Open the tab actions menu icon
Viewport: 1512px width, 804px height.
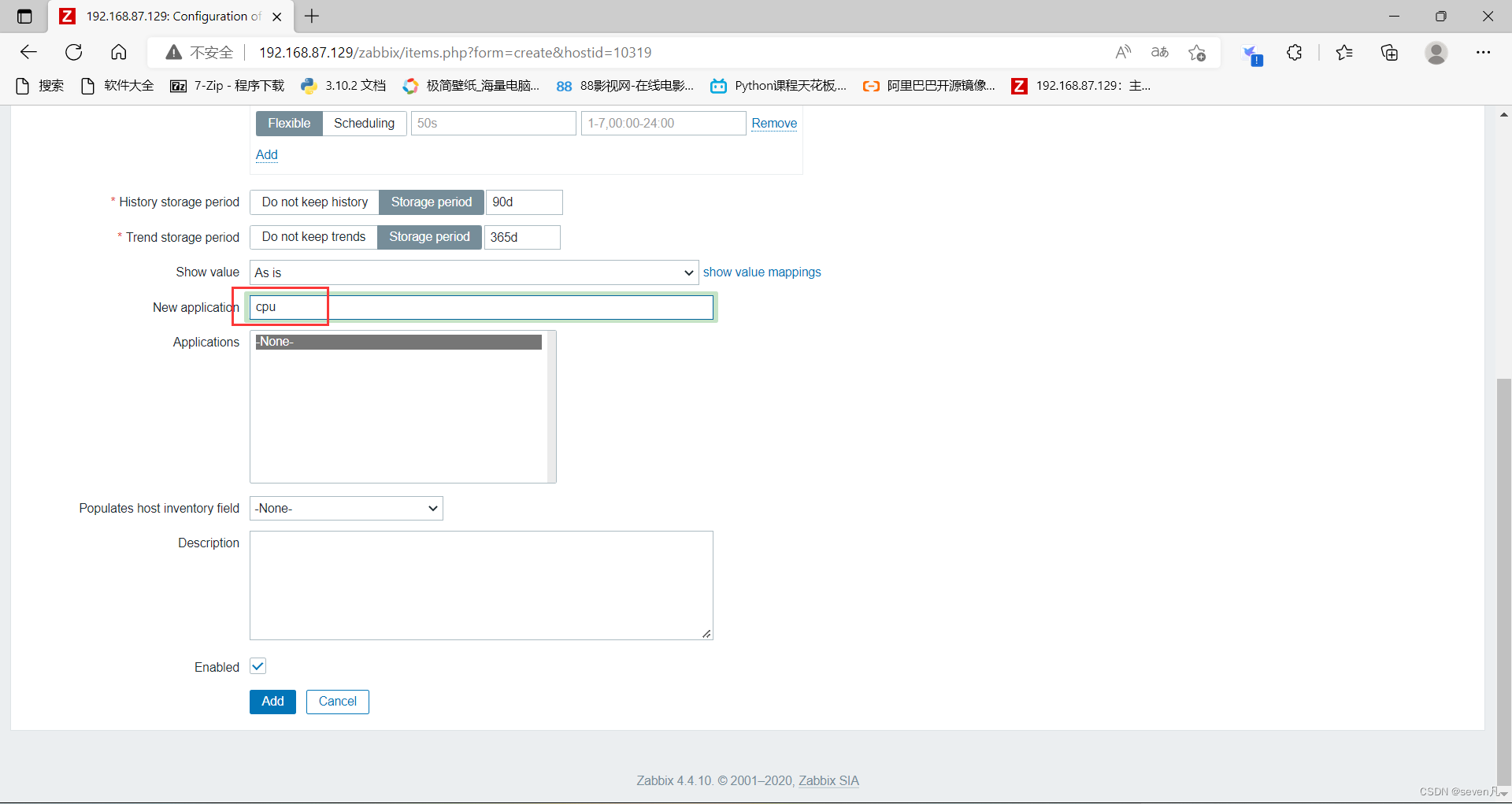24,16
